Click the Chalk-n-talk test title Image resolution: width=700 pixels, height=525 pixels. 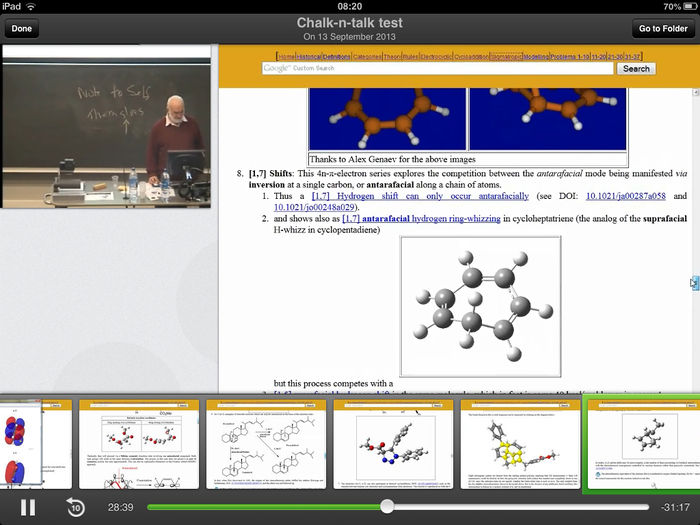coord(350,23)
